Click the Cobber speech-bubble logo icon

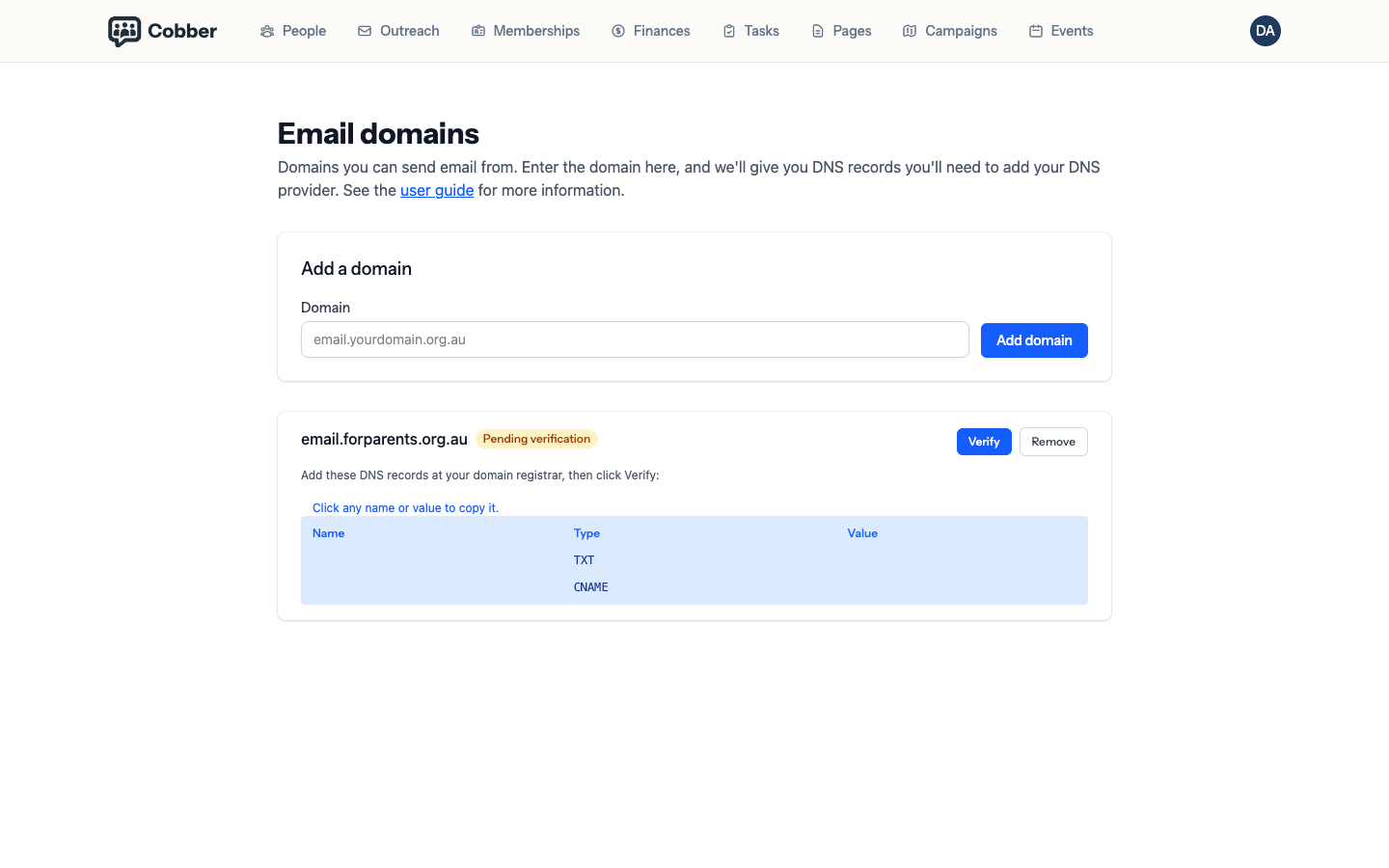click(x=124, y=31)
